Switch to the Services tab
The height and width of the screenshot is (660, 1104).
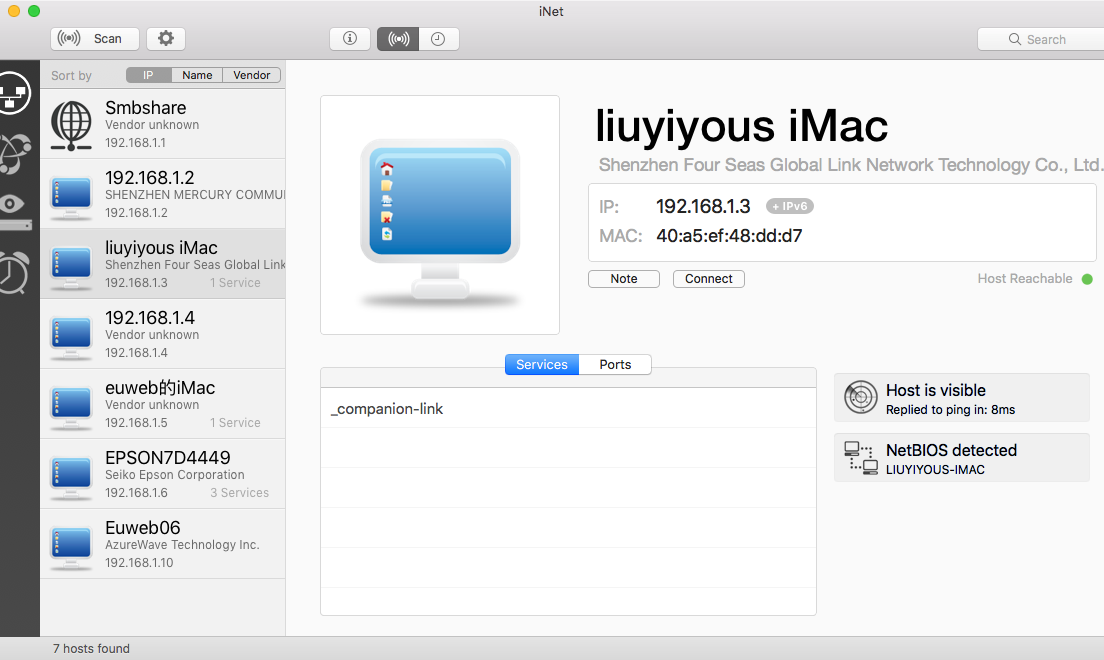(542, 365)
